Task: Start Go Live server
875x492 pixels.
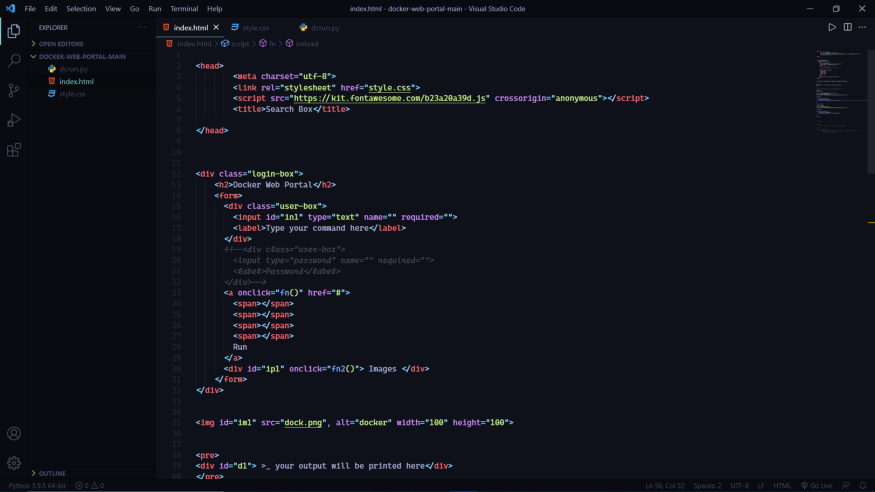Action: (817, 485)
